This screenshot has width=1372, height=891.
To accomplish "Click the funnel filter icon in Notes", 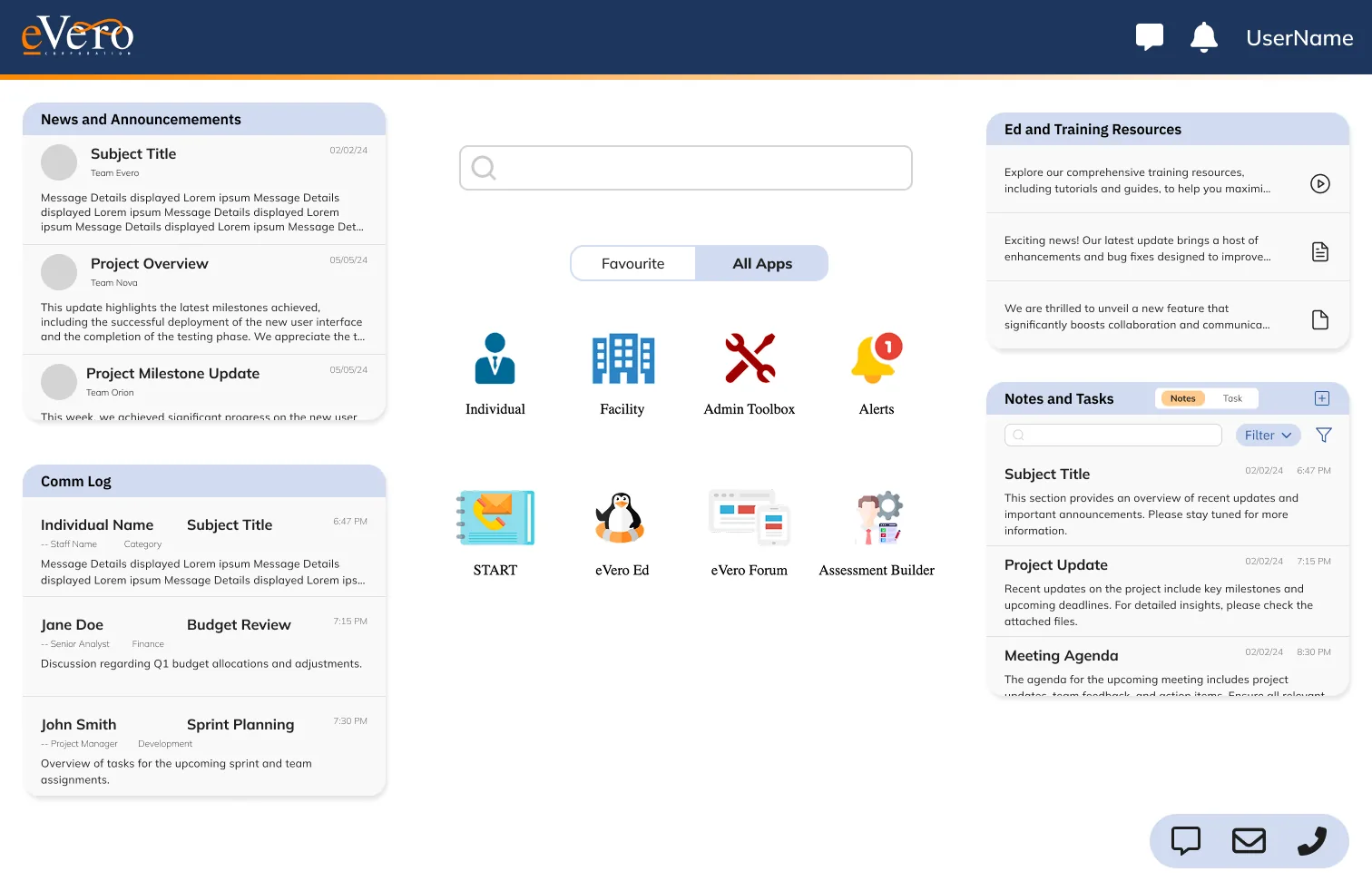I will [x=1324, y=435].
